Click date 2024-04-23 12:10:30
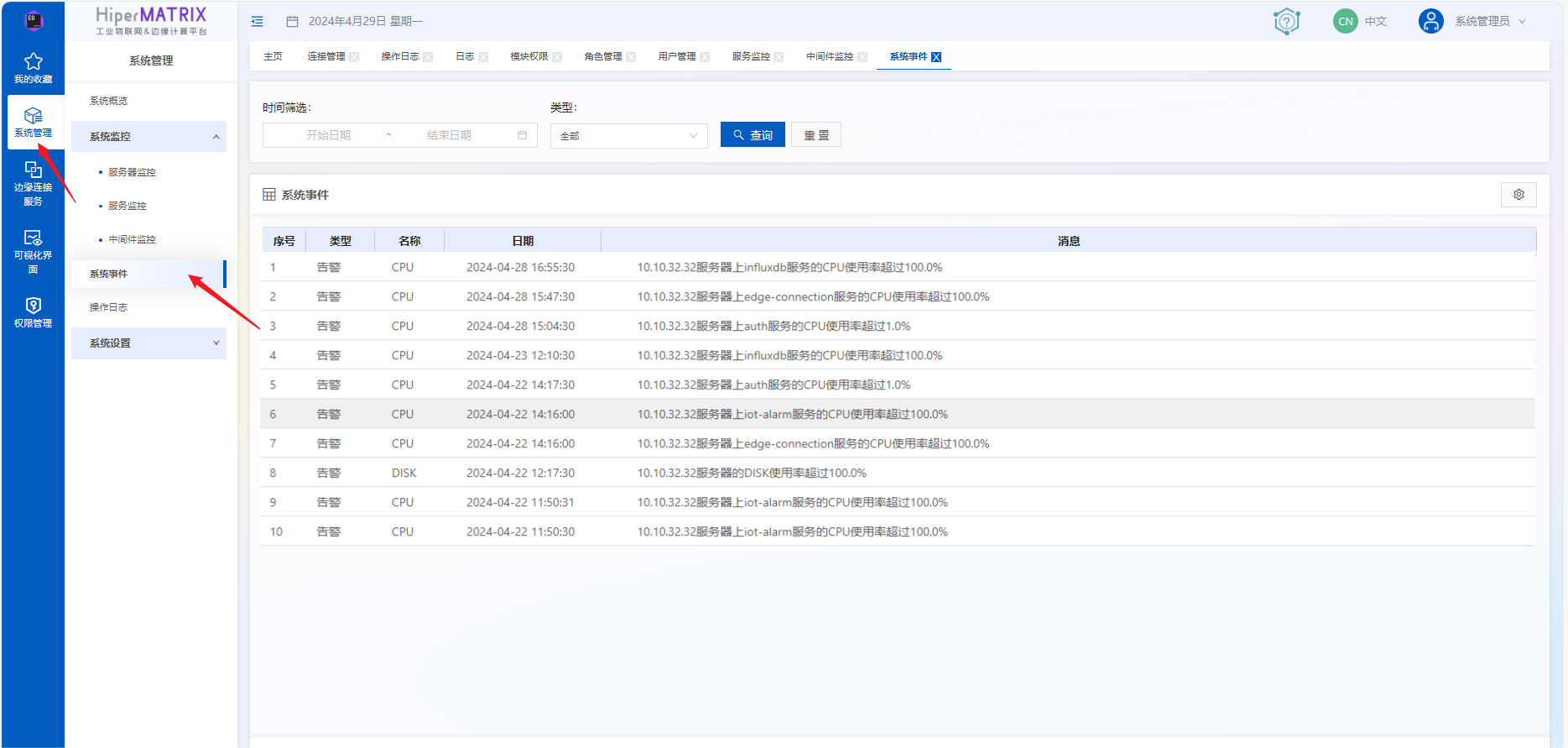 point(520,355)
